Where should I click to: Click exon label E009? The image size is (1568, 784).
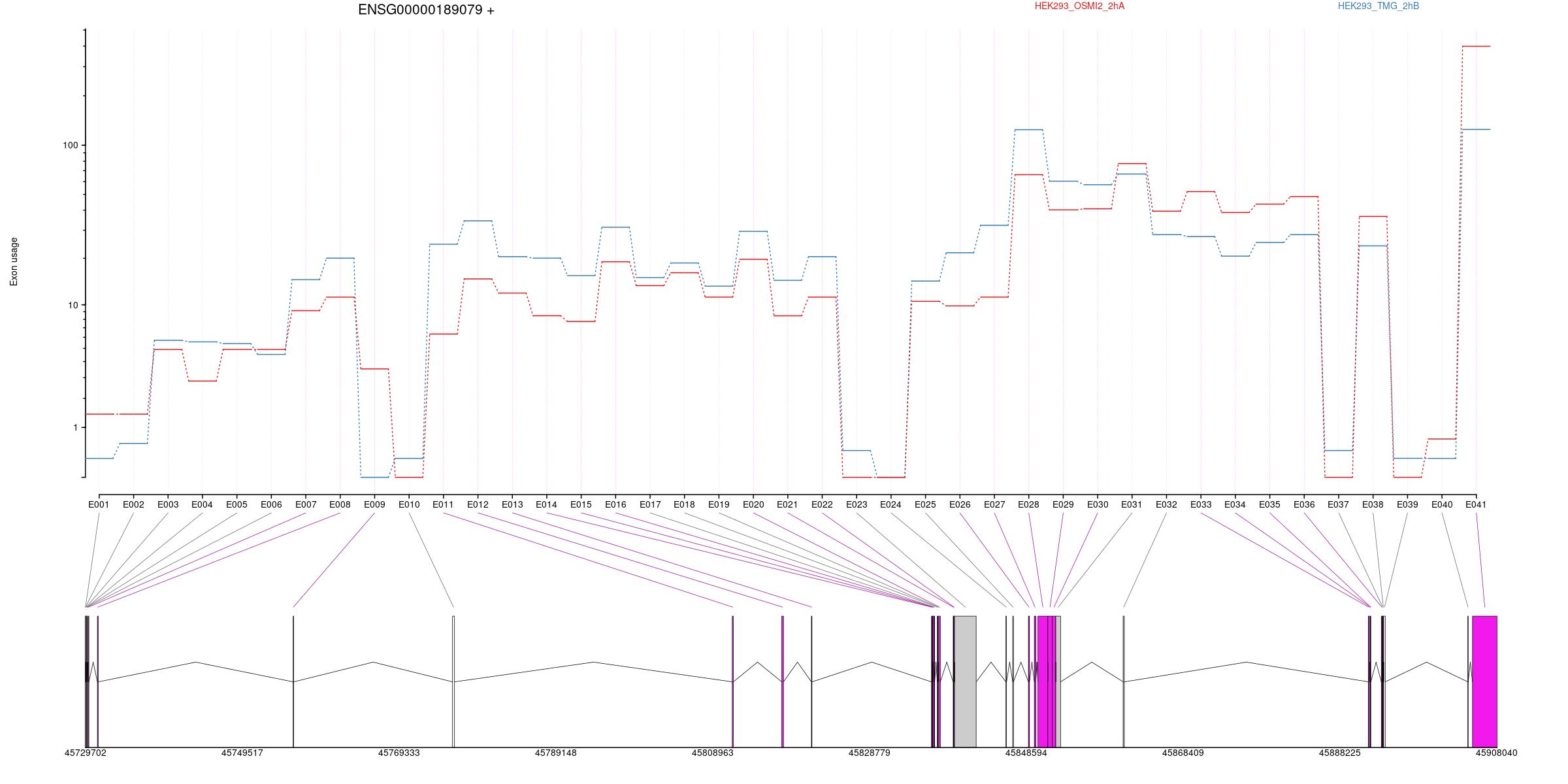(x=374, y=504)
